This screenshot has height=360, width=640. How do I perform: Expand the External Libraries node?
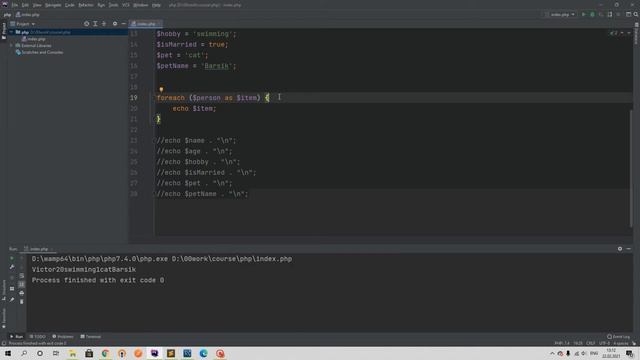pos(12,45)
